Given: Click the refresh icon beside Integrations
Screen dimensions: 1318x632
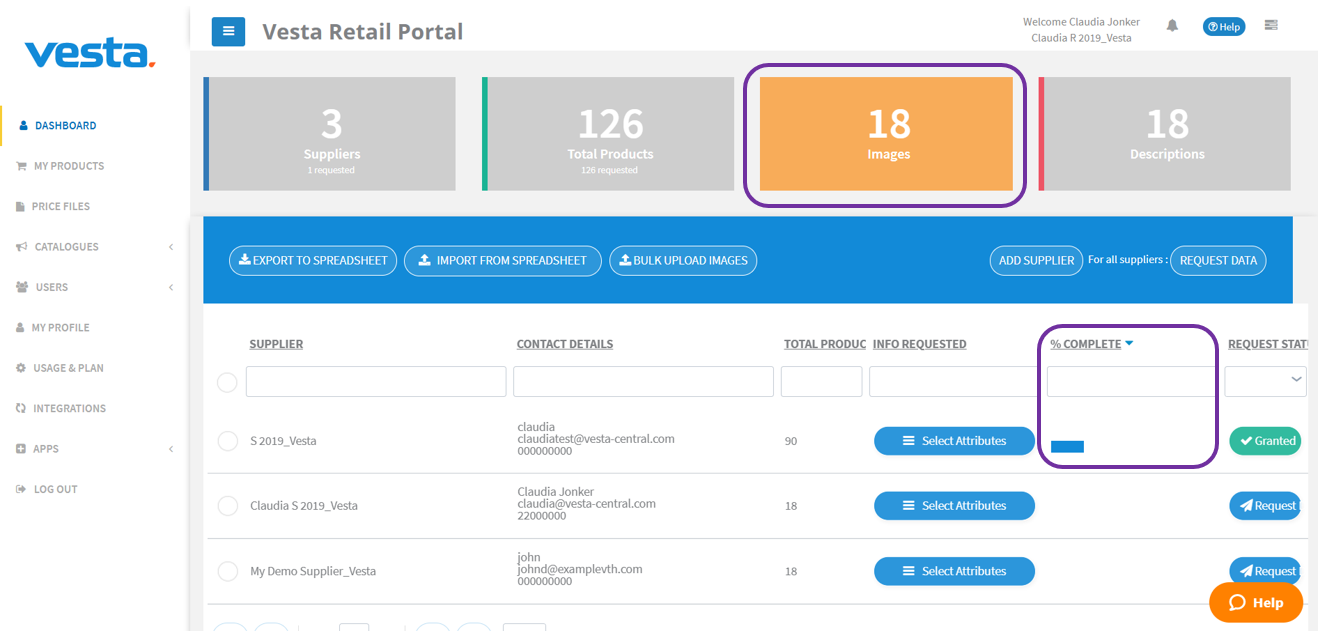Looking at the screenshot, I should (21, 409).
